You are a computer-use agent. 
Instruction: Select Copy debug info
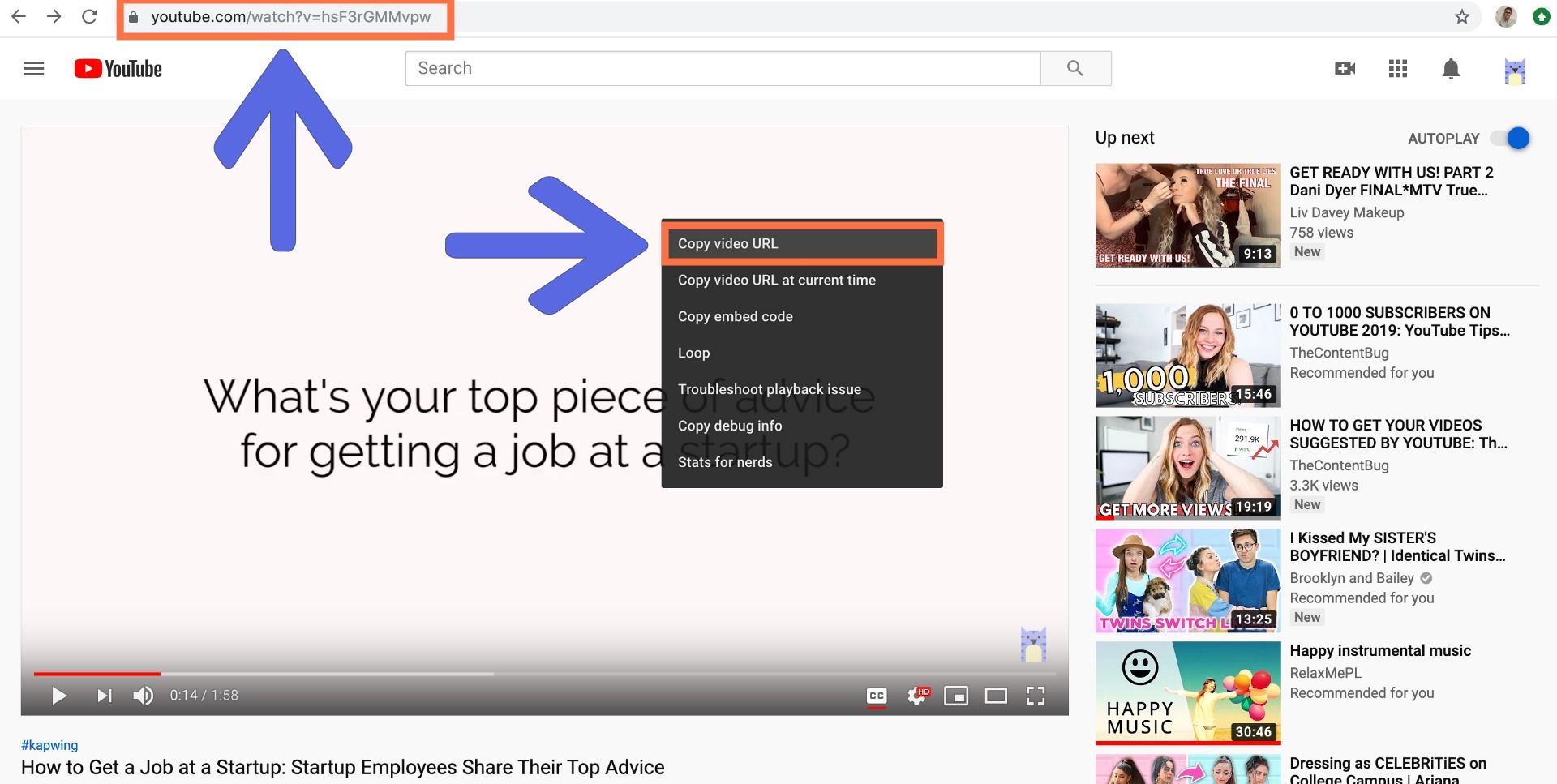click(802, 426)
